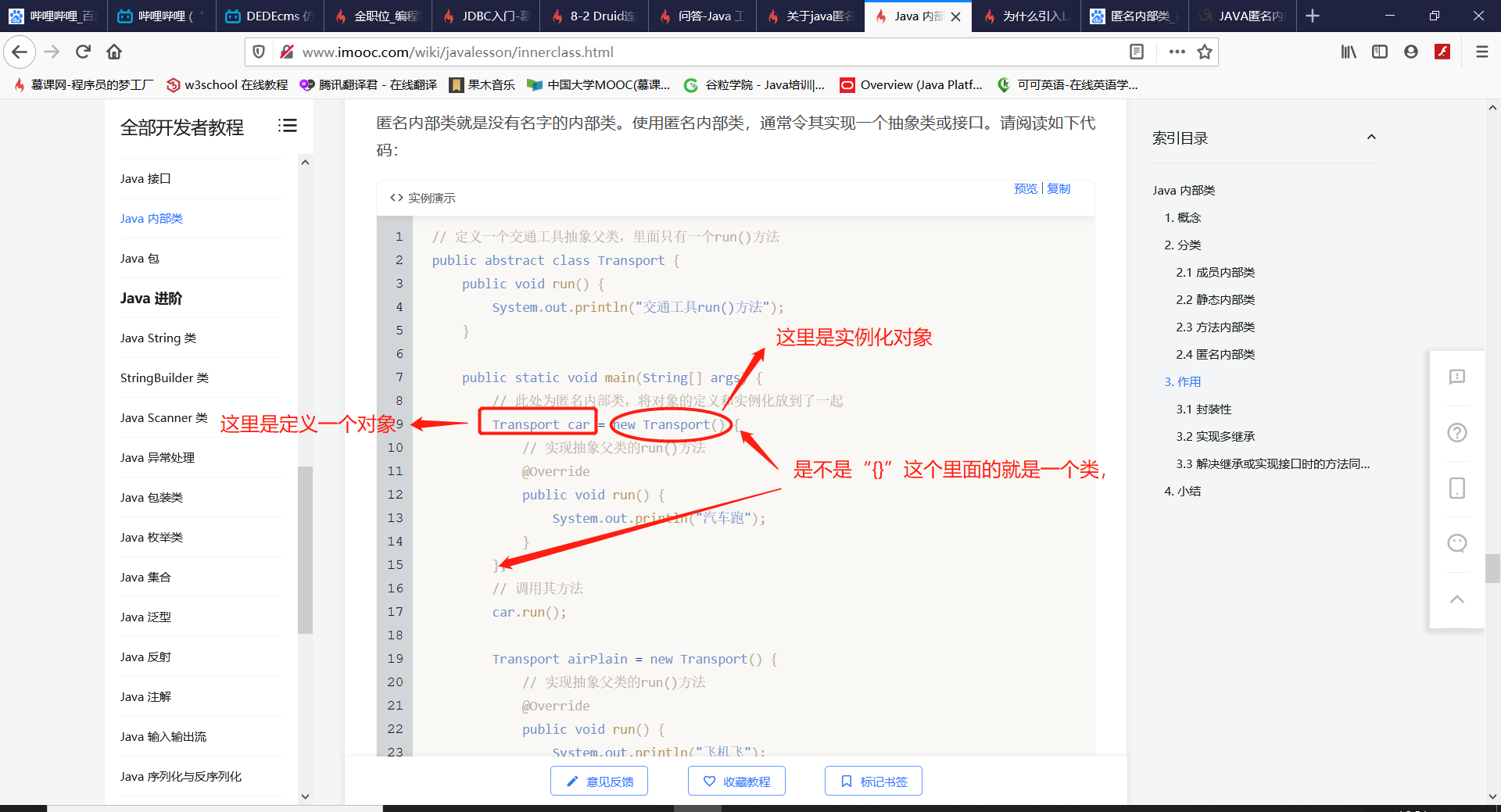Jump to 4. 小结 section
This screenshot has width=1501, height=812.
pyautogui.click(x=1182, y=491)
